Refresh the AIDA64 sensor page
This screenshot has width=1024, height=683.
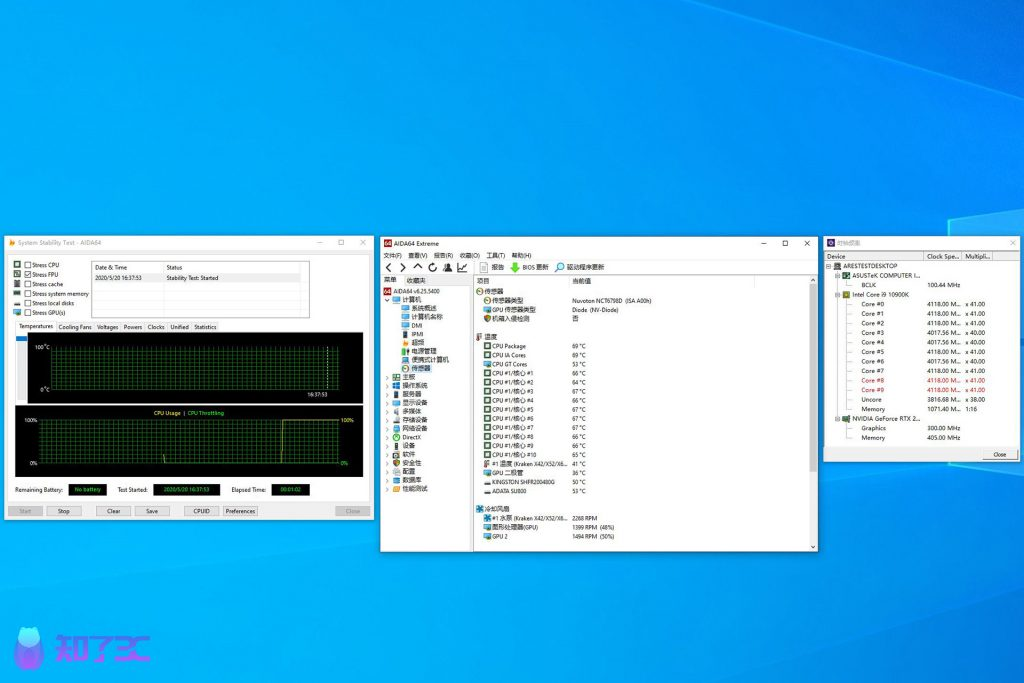point(432,267)
